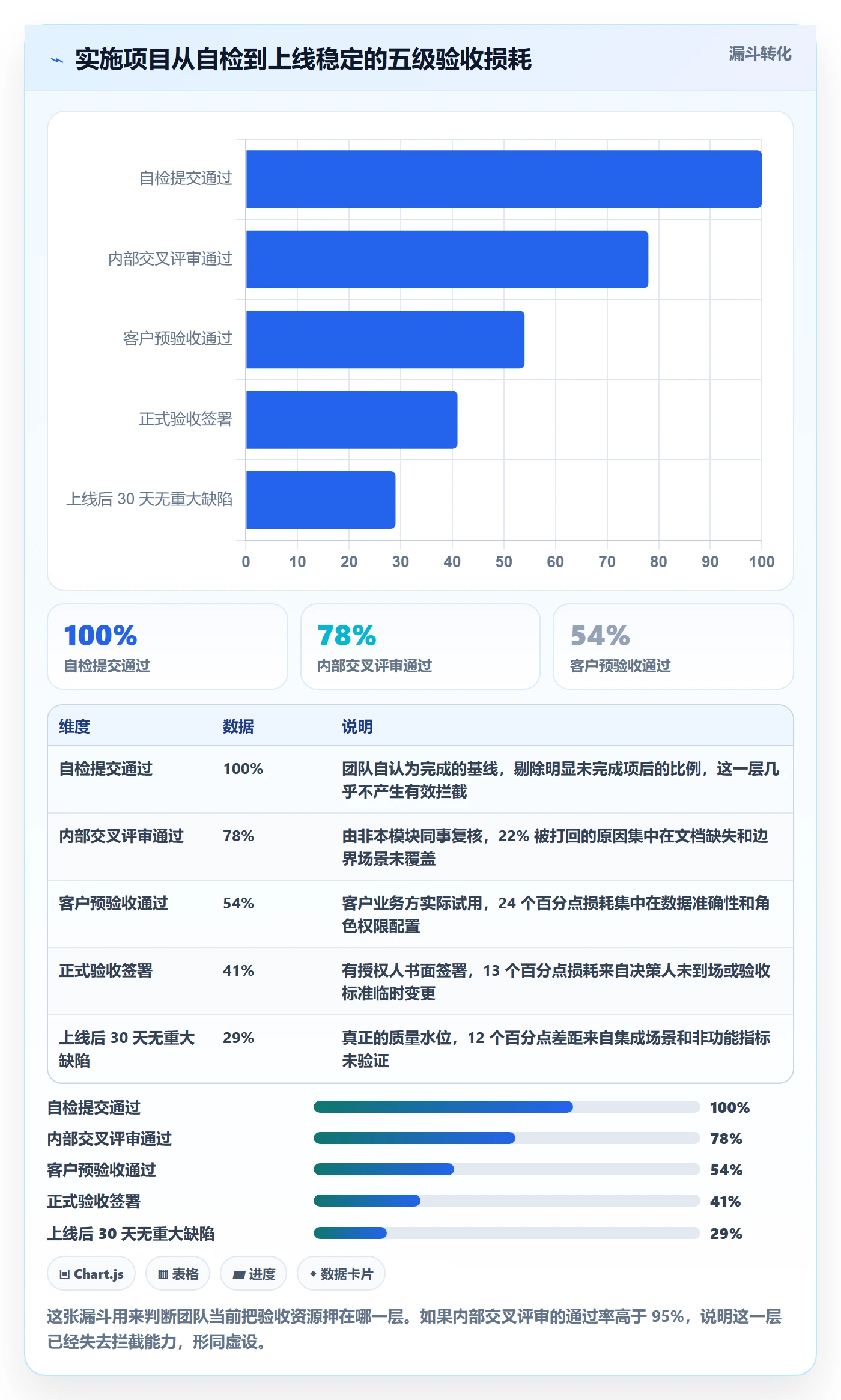Click the x-axis tick label 100
The height and width of the screenshot is (1400, 841).
pos(762,562)
